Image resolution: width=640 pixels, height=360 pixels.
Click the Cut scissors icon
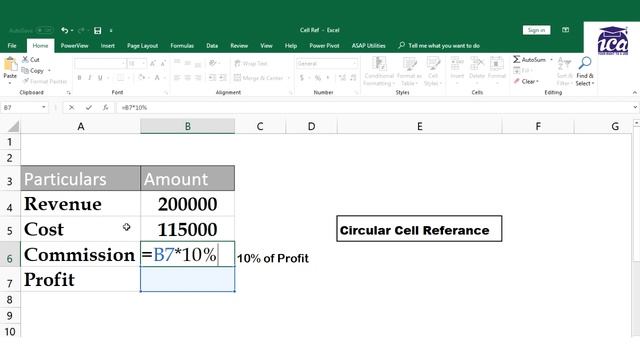pos(26,60)
